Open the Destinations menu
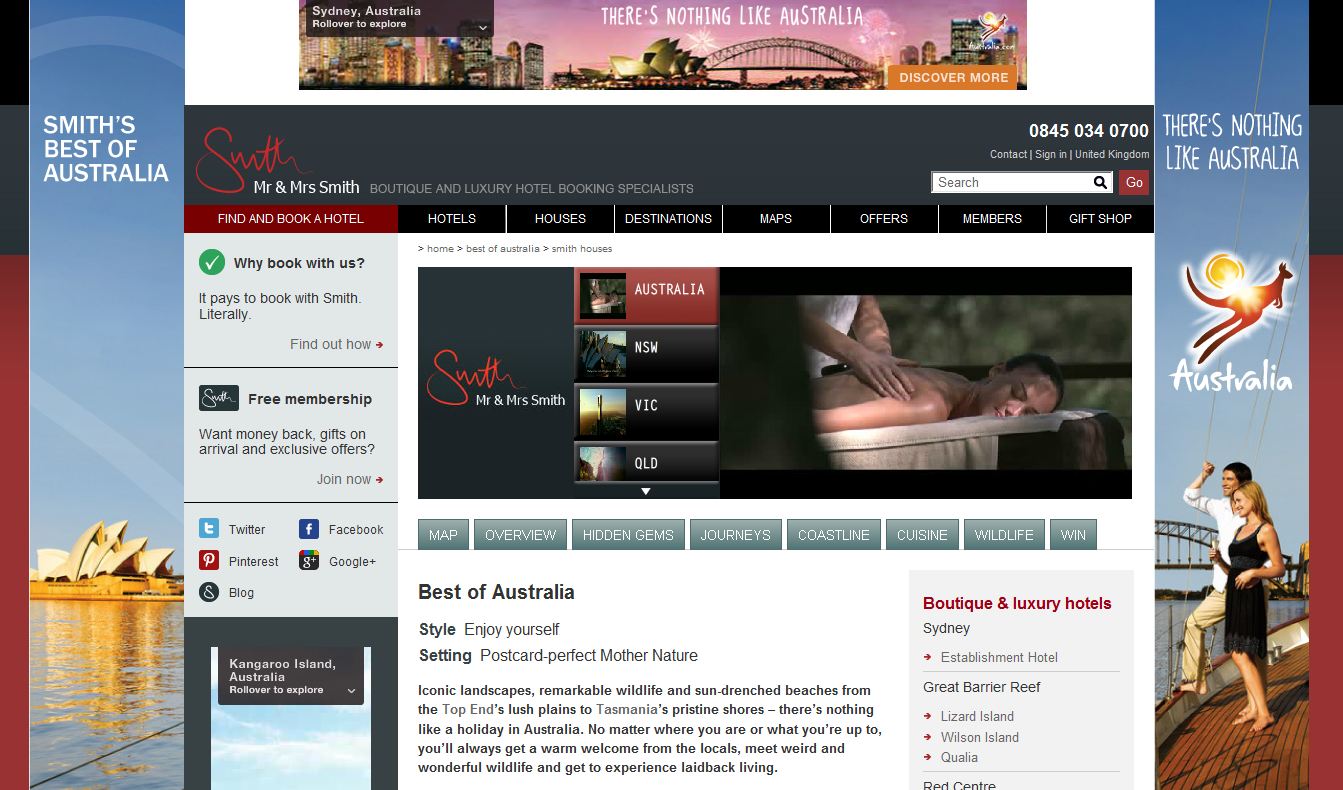 pos(668,219)
